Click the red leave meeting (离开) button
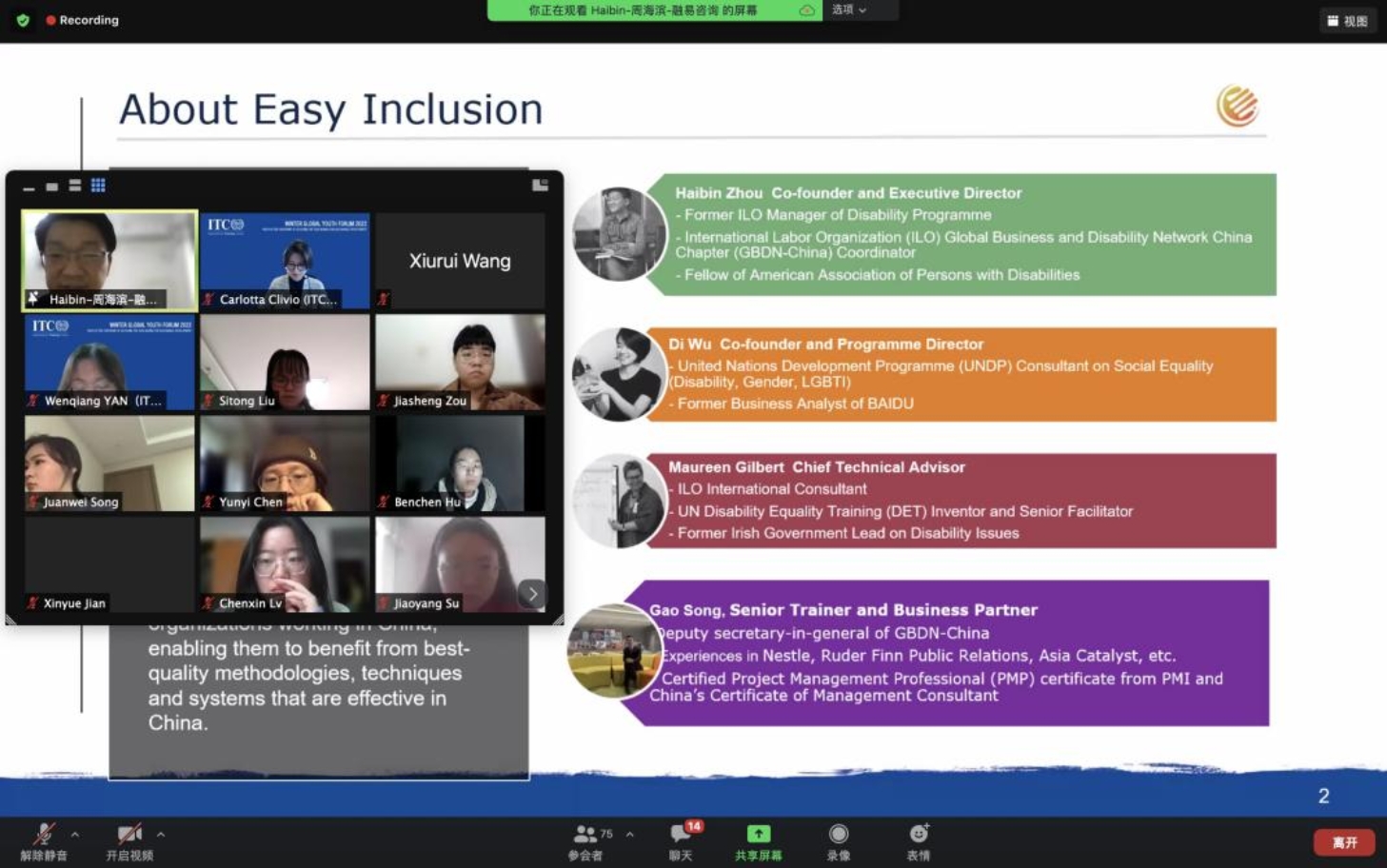Viewport: 1387px width, 868px height. 1343,842
